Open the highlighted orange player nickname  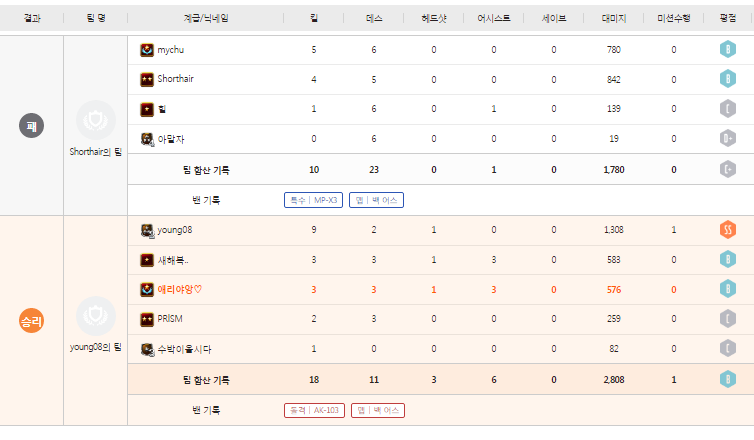click(x=180, y=290)
